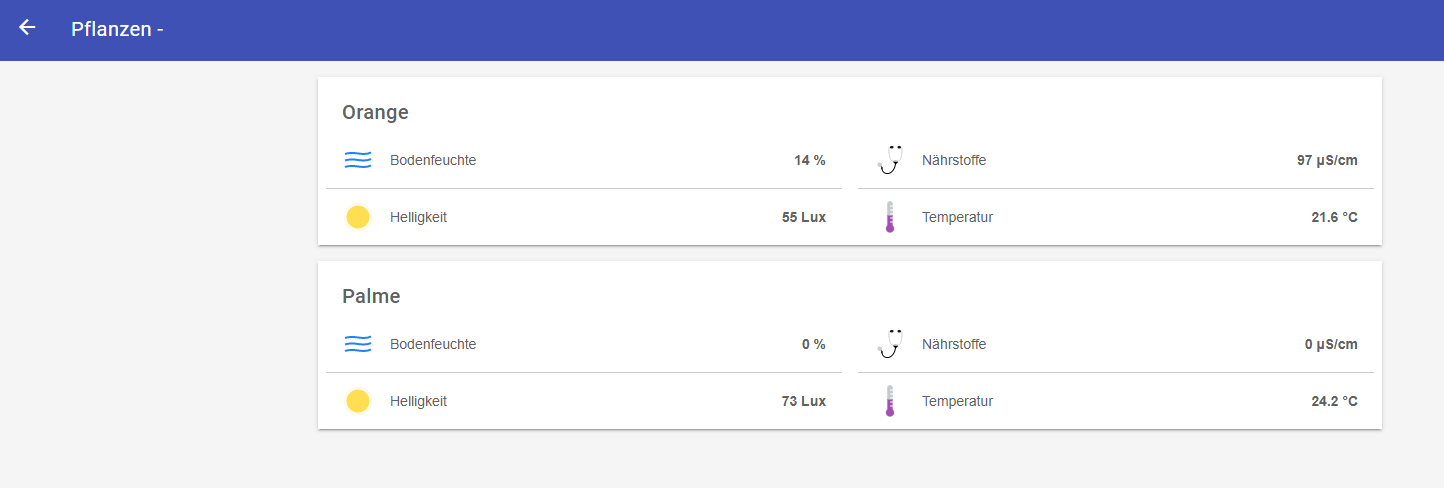Click the Orange temperature thermometer icon

[x=889, y=217]
